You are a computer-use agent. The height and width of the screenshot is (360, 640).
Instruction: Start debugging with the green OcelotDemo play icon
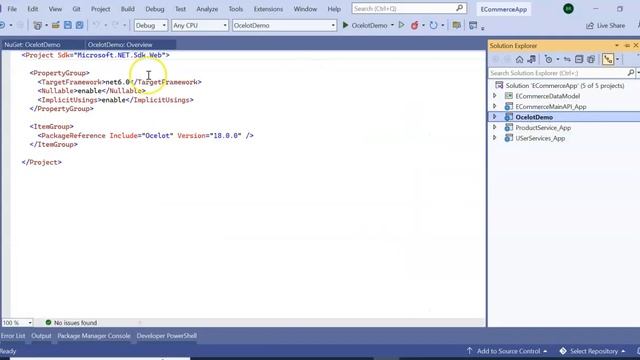(x=345, y=25)
